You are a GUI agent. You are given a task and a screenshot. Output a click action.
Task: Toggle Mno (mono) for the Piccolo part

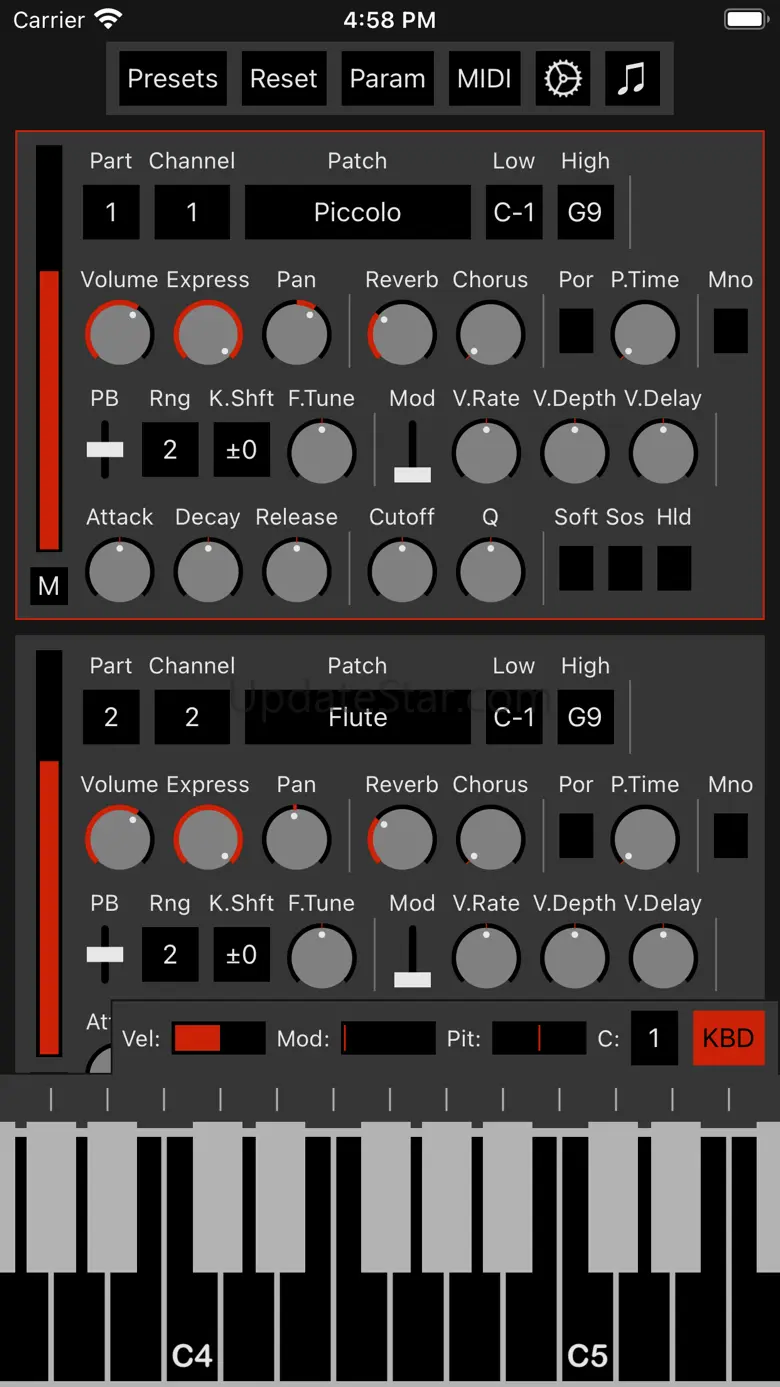click(731, 331)
